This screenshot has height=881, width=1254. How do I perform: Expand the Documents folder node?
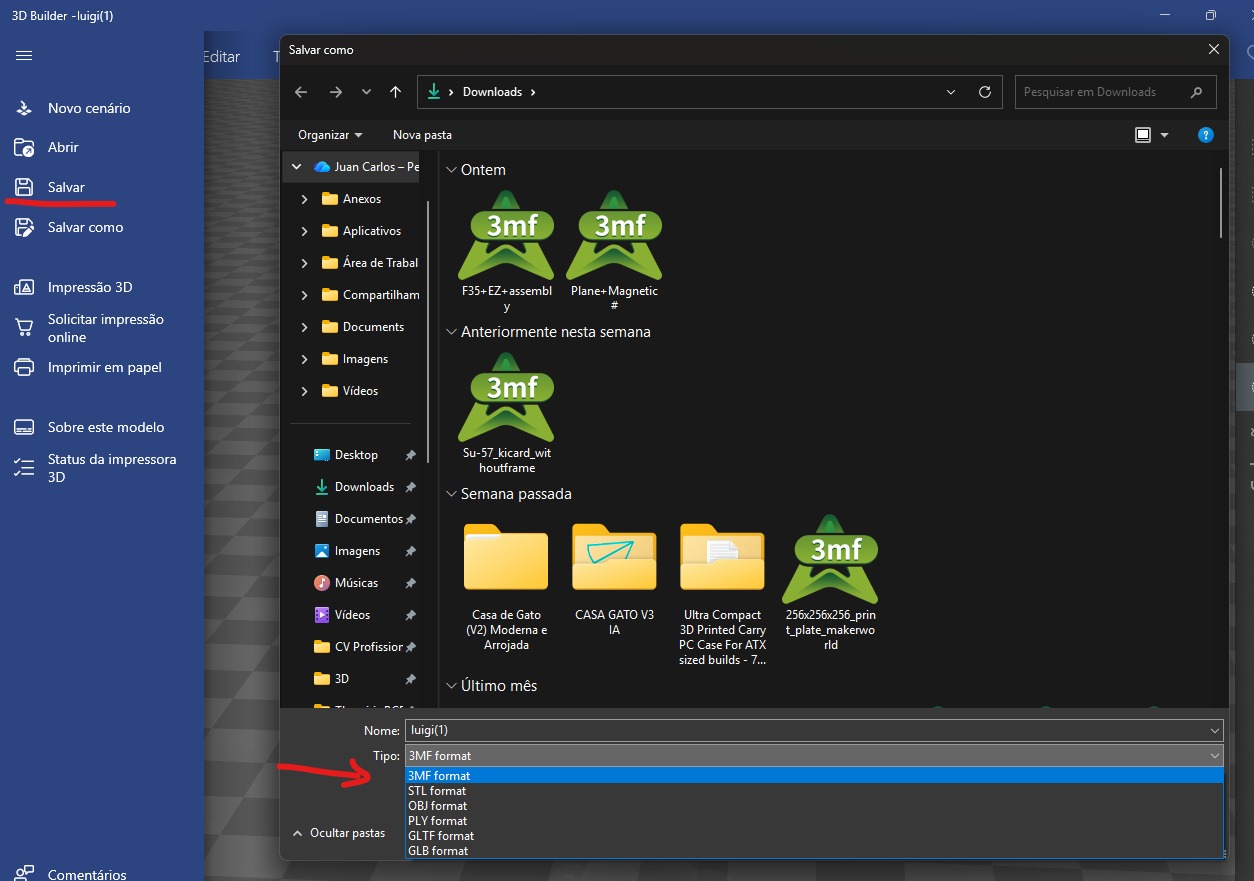(305, 327)
